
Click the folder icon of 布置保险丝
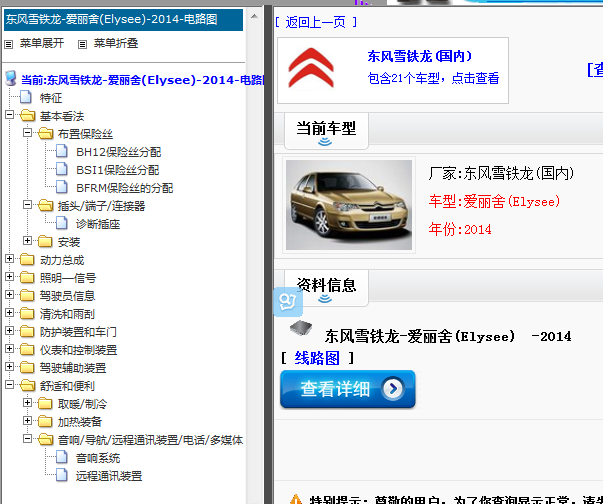click(45, 133)
